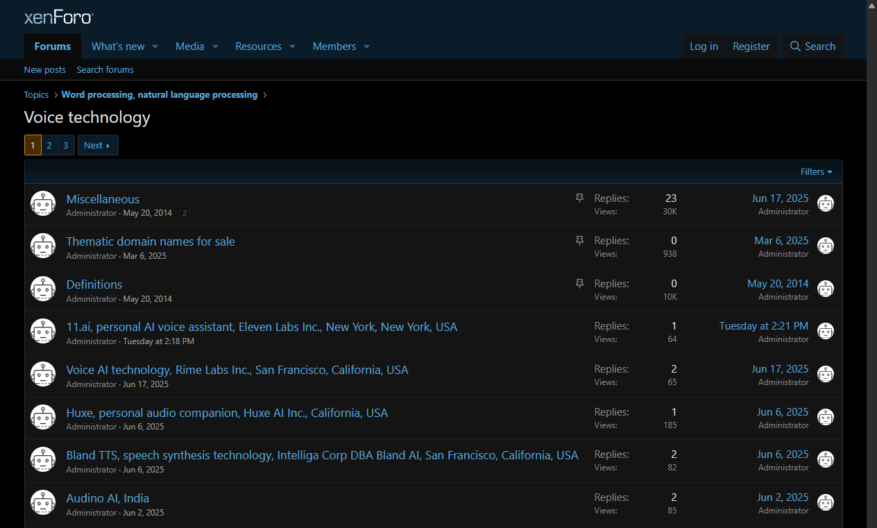Open Word processing, natural language processing breadcrumb
This screenshot has height=528, width=877.
tap(159, 95)
